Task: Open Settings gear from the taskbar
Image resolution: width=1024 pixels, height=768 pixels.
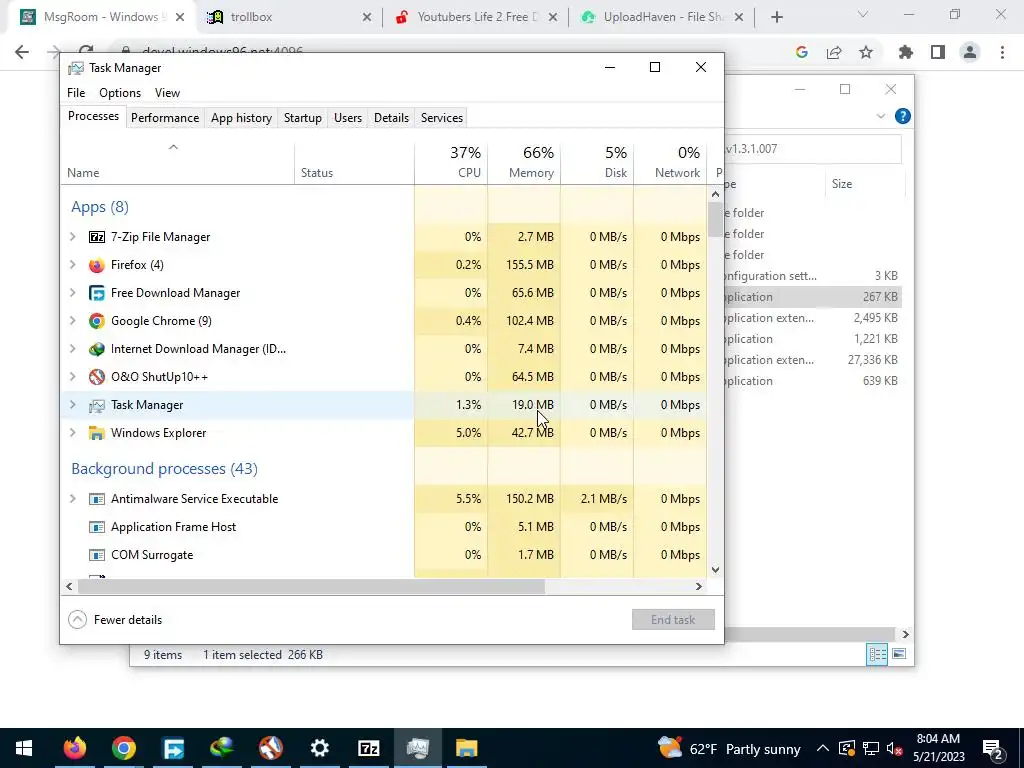Action: [319, 748]
